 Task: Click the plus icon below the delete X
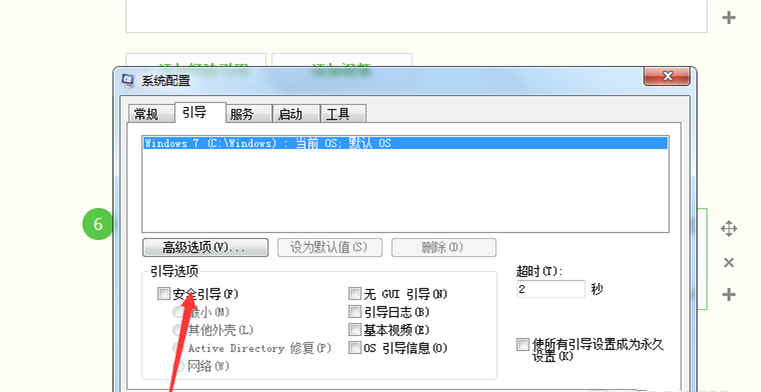point(728,294)
